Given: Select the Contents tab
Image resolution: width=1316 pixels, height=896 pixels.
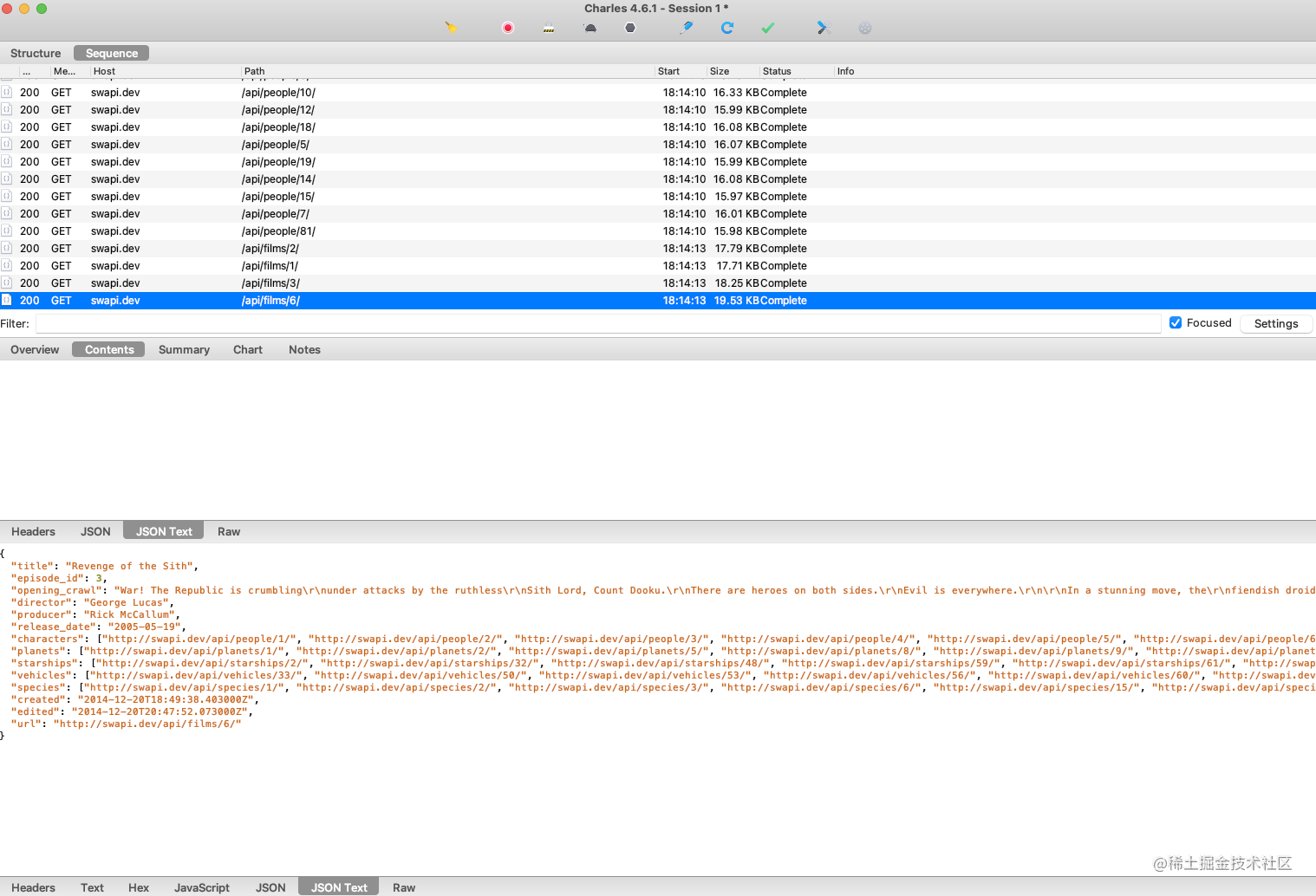Looking at the screenshot, I should (x=109, y=349).
